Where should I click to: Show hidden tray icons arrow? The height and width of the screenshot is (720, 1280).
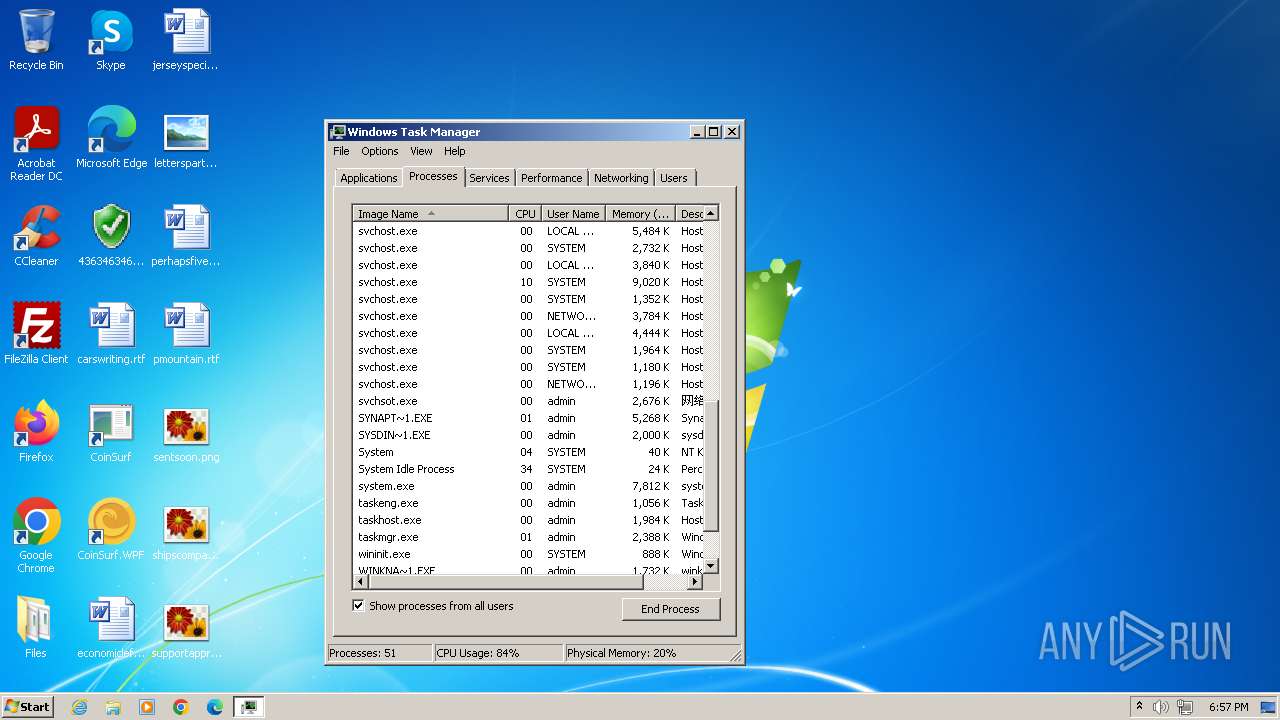[x=1139, y=707]
